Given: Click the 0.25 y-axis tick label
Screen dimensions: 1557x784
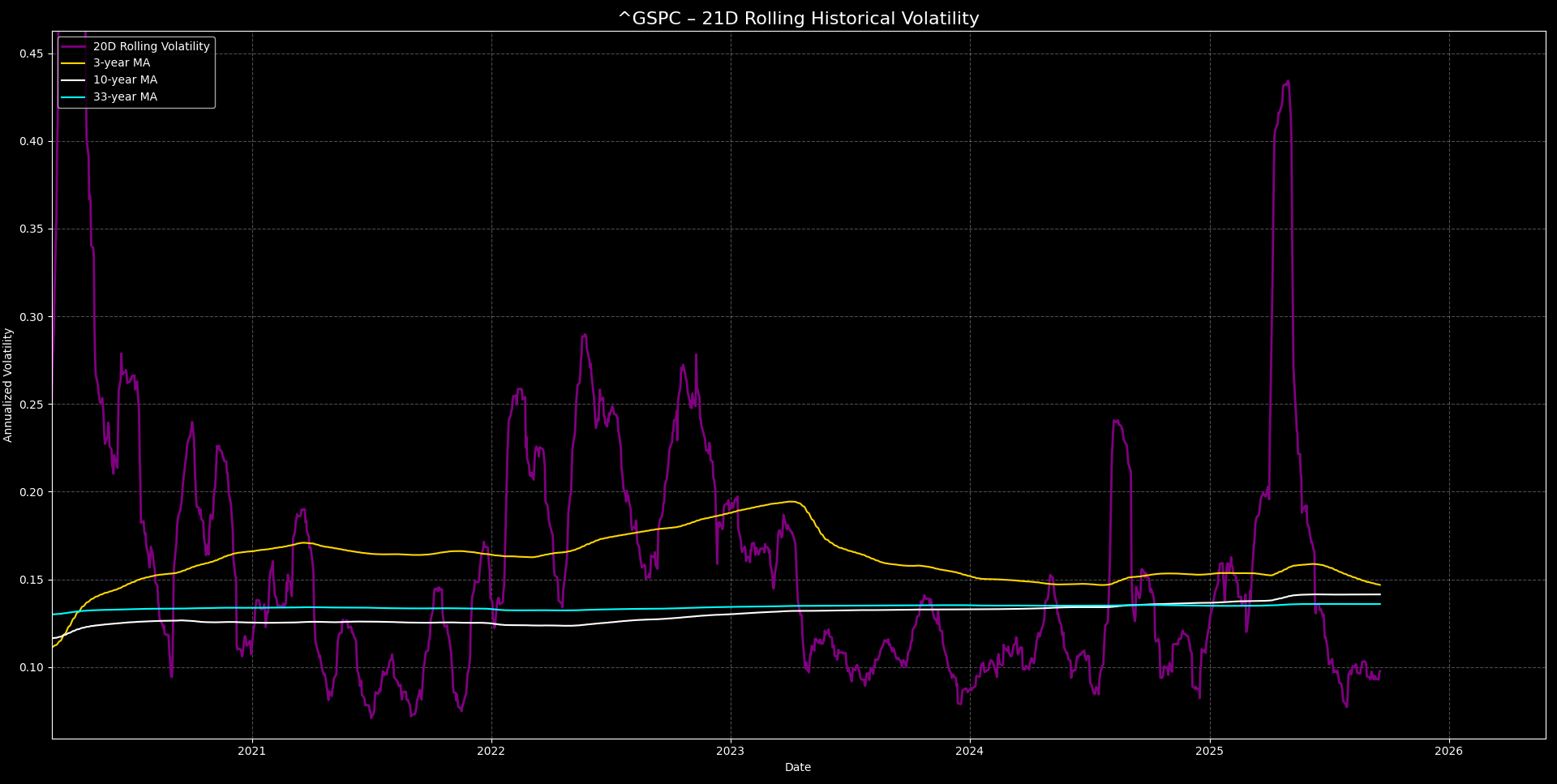Looking at the screenshot, I should pyautogui.click(x=31, y=405).
